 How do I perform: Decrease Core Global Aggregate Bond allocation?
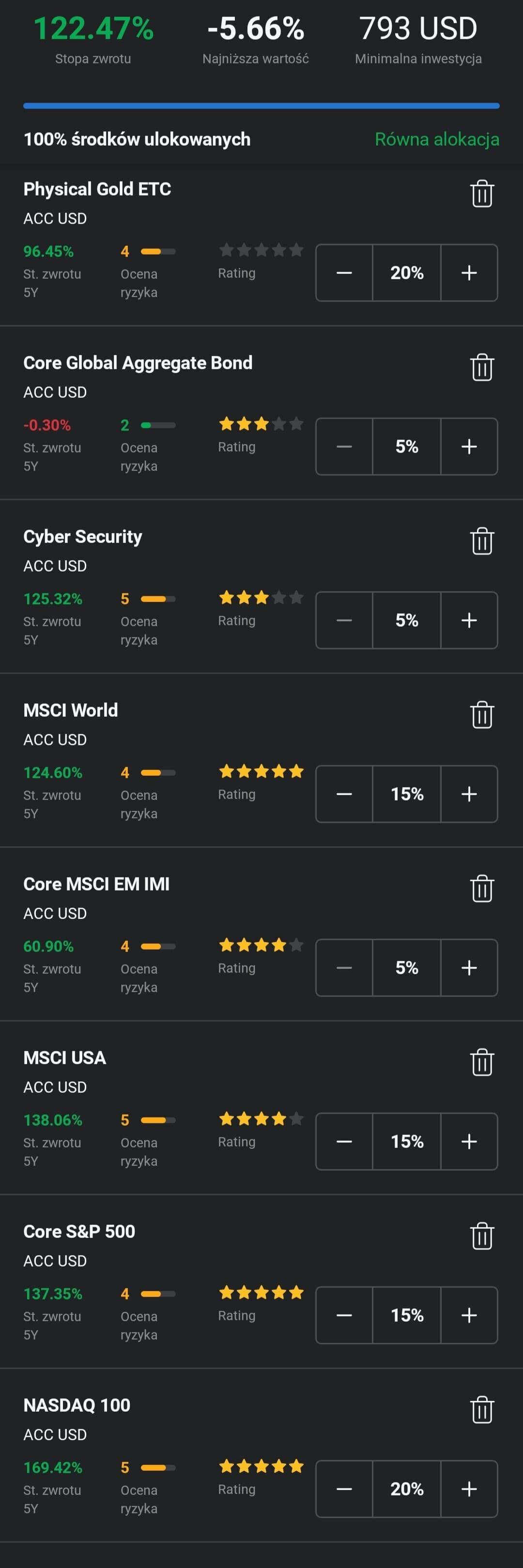click(x=344, y=446)
